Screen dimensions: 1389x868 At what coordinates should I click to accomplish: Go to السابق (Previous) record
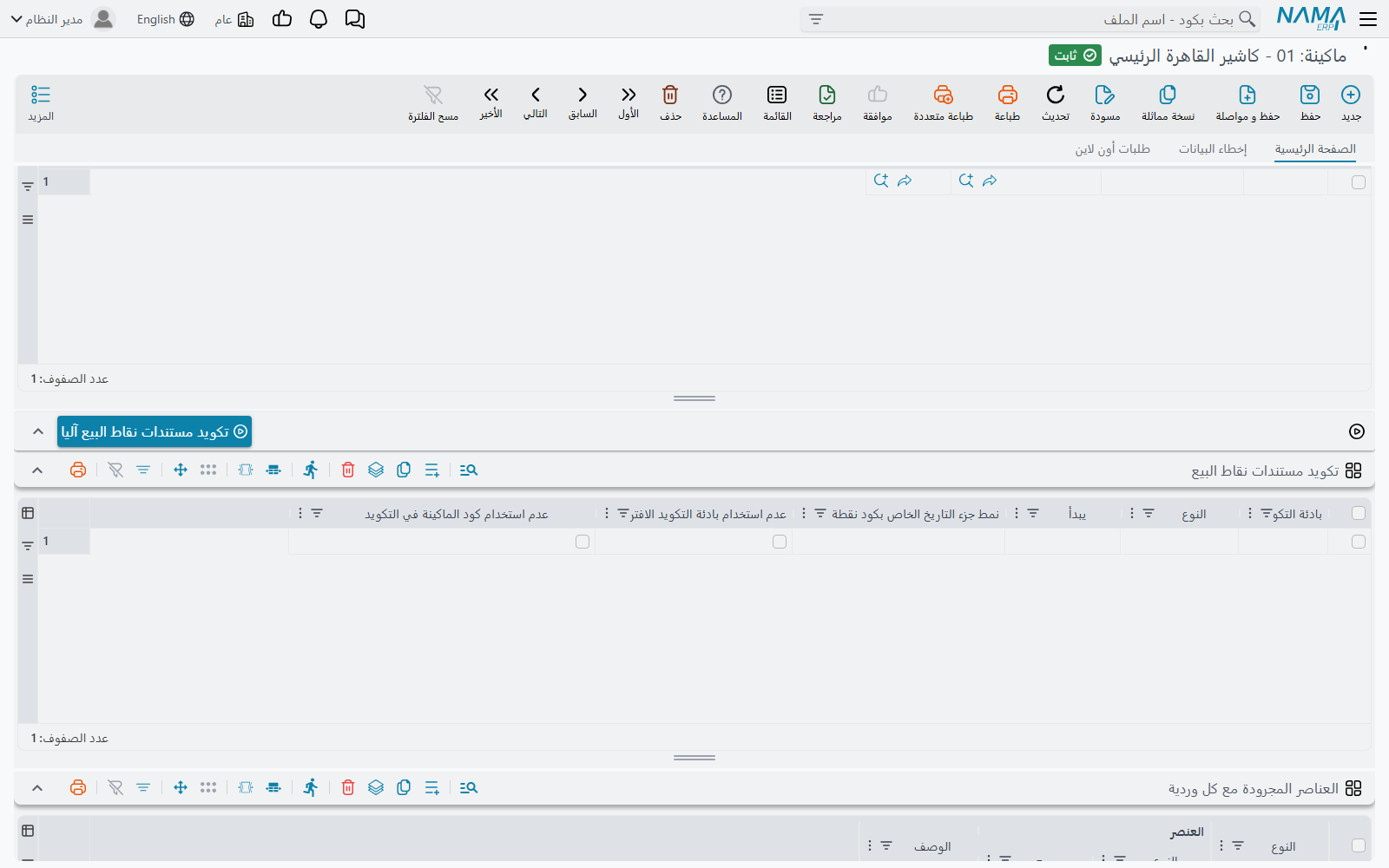pos(583,95)
